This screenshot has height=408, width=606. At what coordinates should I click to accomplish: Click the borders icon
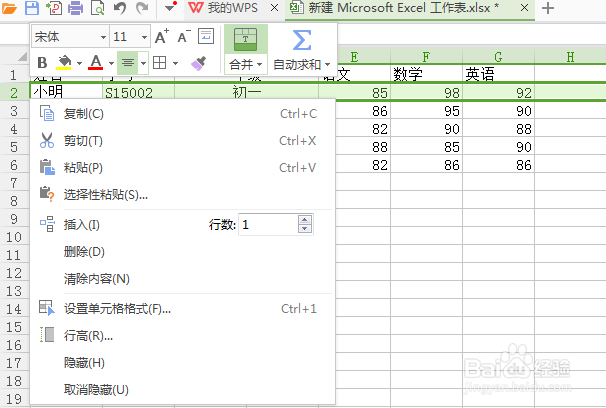tap(160, 62)
